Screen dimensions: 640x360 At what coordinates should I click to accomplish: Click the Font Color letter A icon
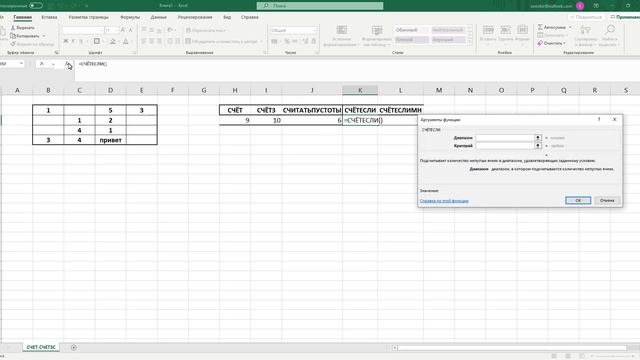(x=126, y=41)
